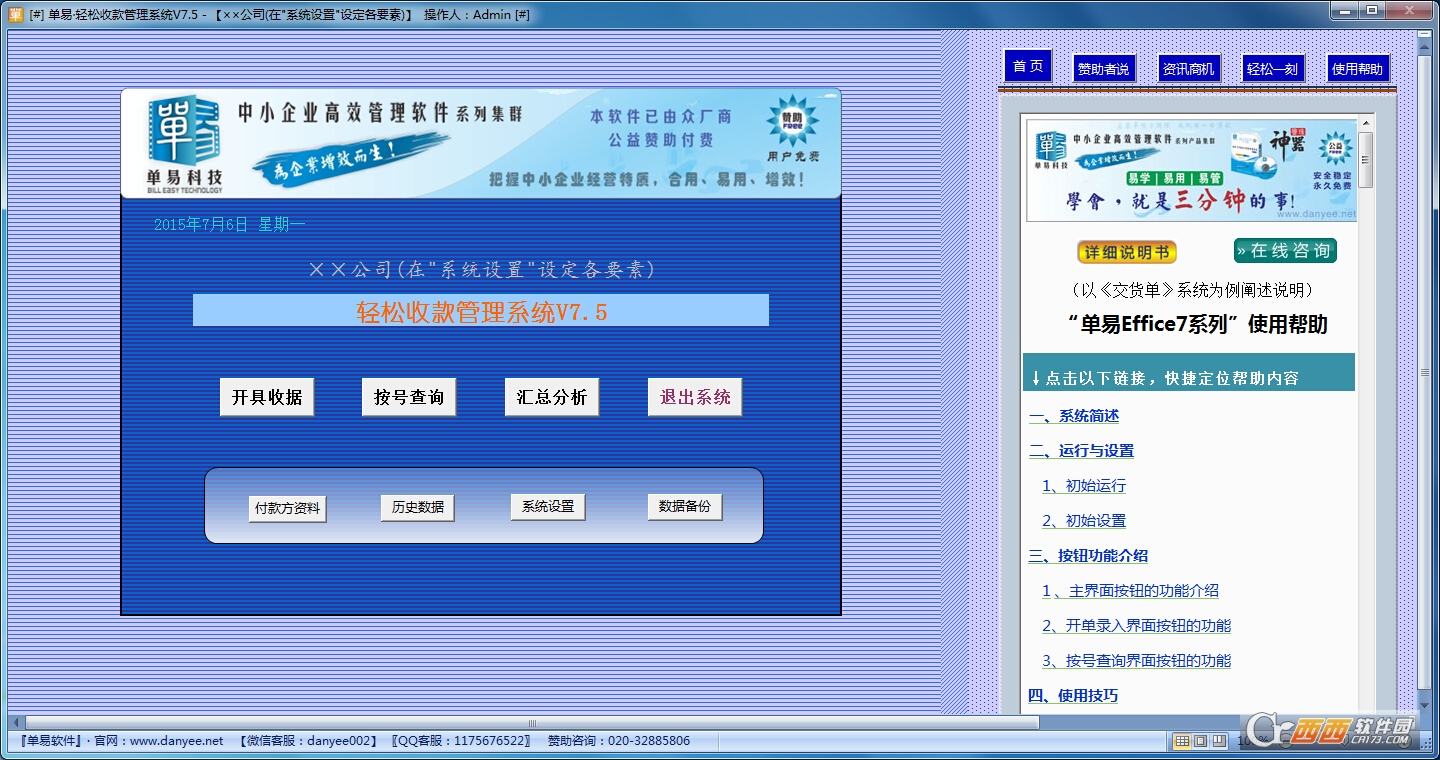The height and width of the screenshot is (760, 1440).
Task: Switch to the 首页 tab
Action: tap(1028, 67)
